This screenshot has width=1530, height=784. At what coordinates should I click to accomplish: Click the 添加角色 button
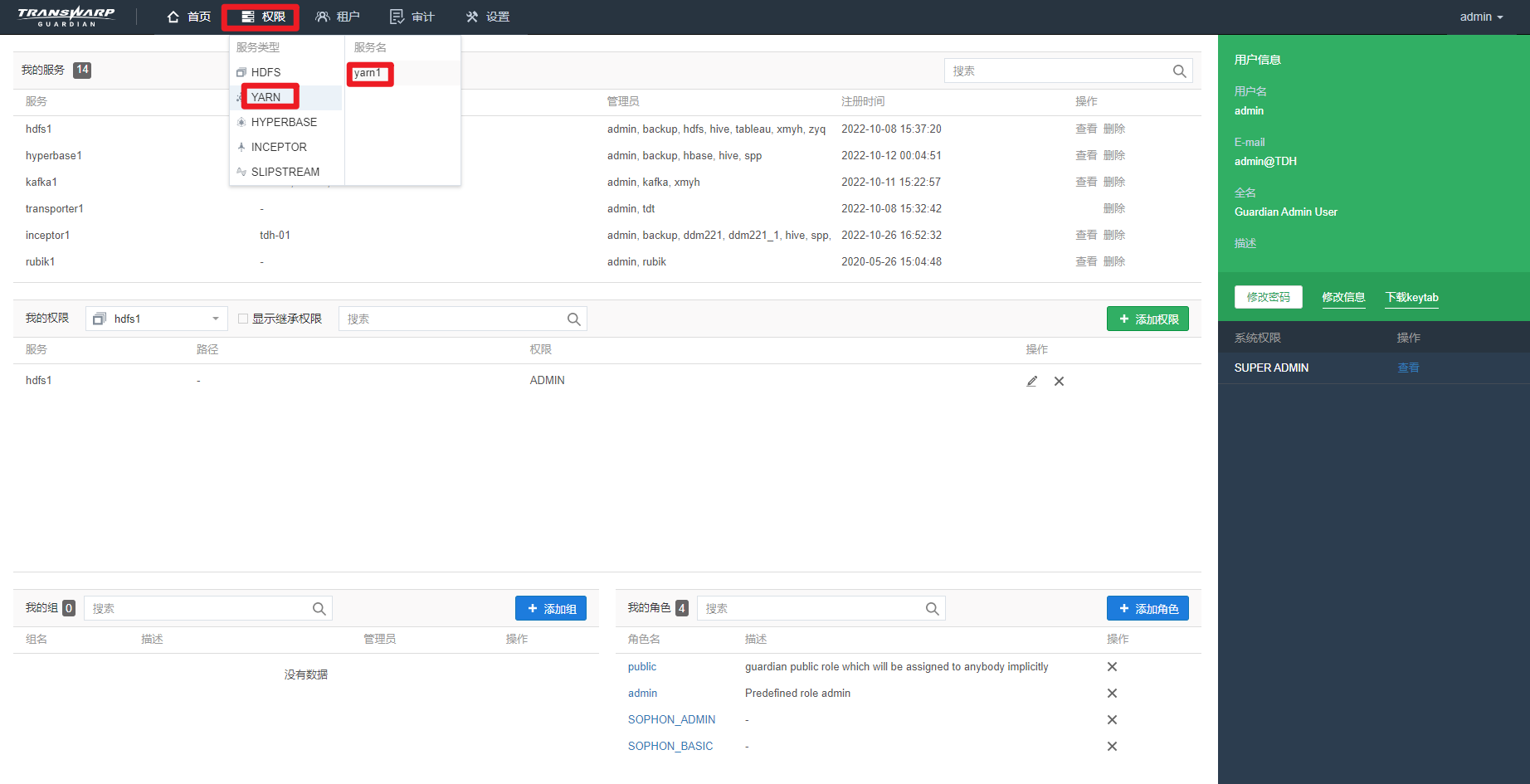[1147, 608]
